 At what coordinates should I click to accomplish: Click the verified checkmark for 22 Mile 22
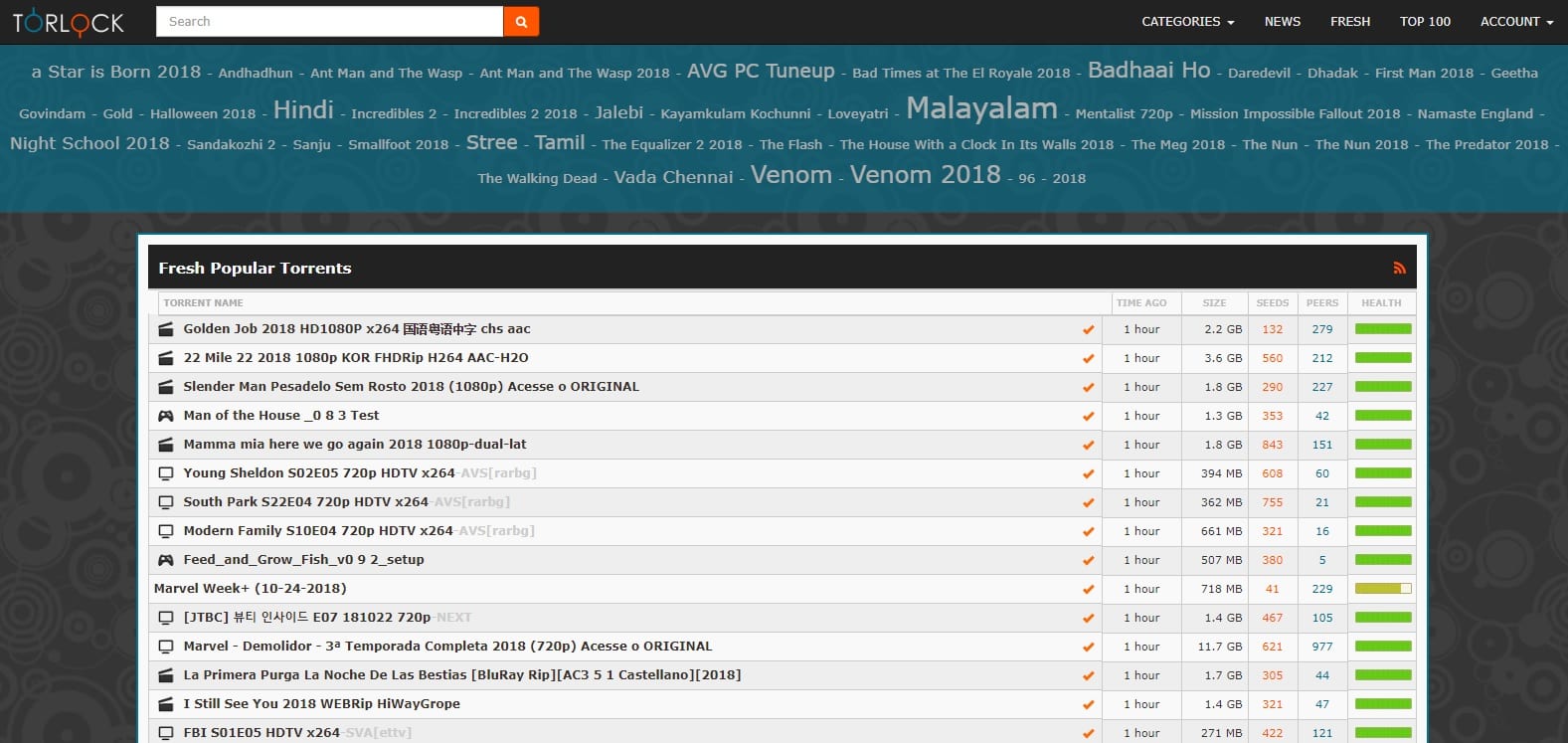1088,358
